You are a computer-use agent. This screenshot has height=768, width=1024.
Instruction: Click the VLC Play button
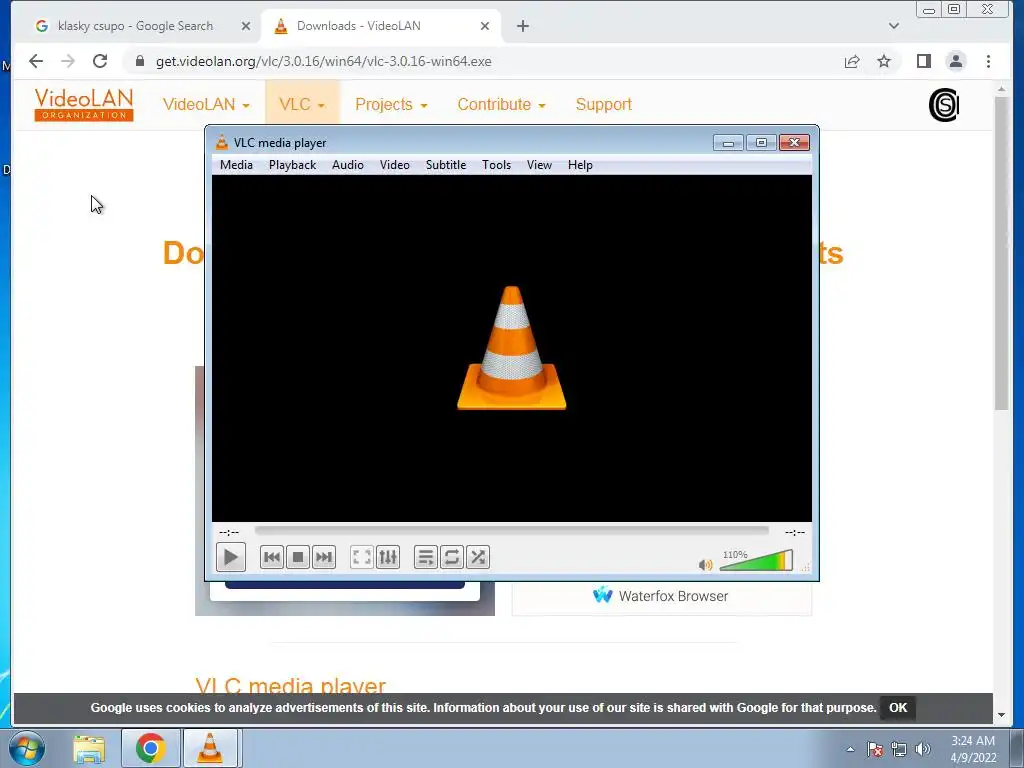(231, 557)
